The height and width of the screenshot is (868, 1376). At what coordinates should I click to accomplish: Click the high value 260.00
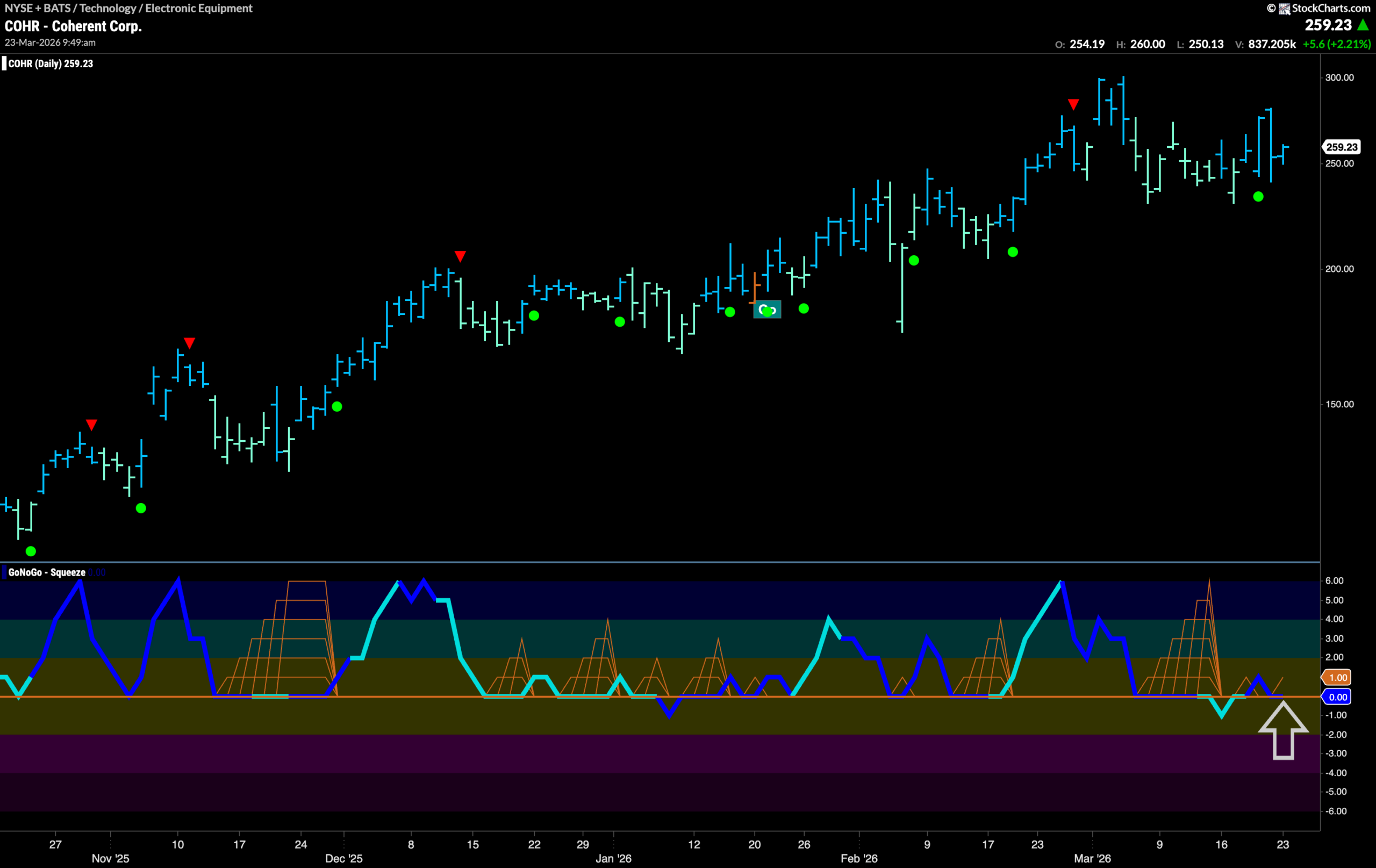(1148, 44)
